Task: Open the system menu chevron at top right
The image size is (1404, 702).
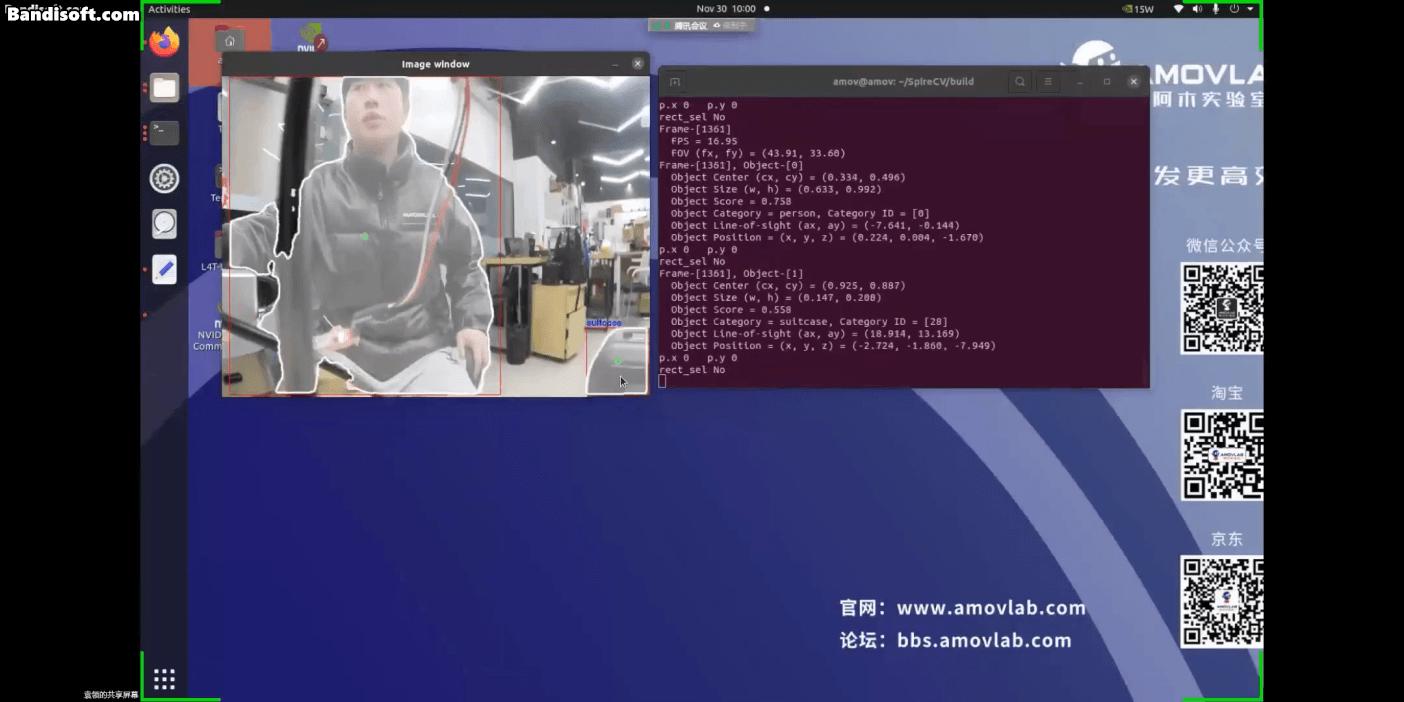Action: (1250, 8)
